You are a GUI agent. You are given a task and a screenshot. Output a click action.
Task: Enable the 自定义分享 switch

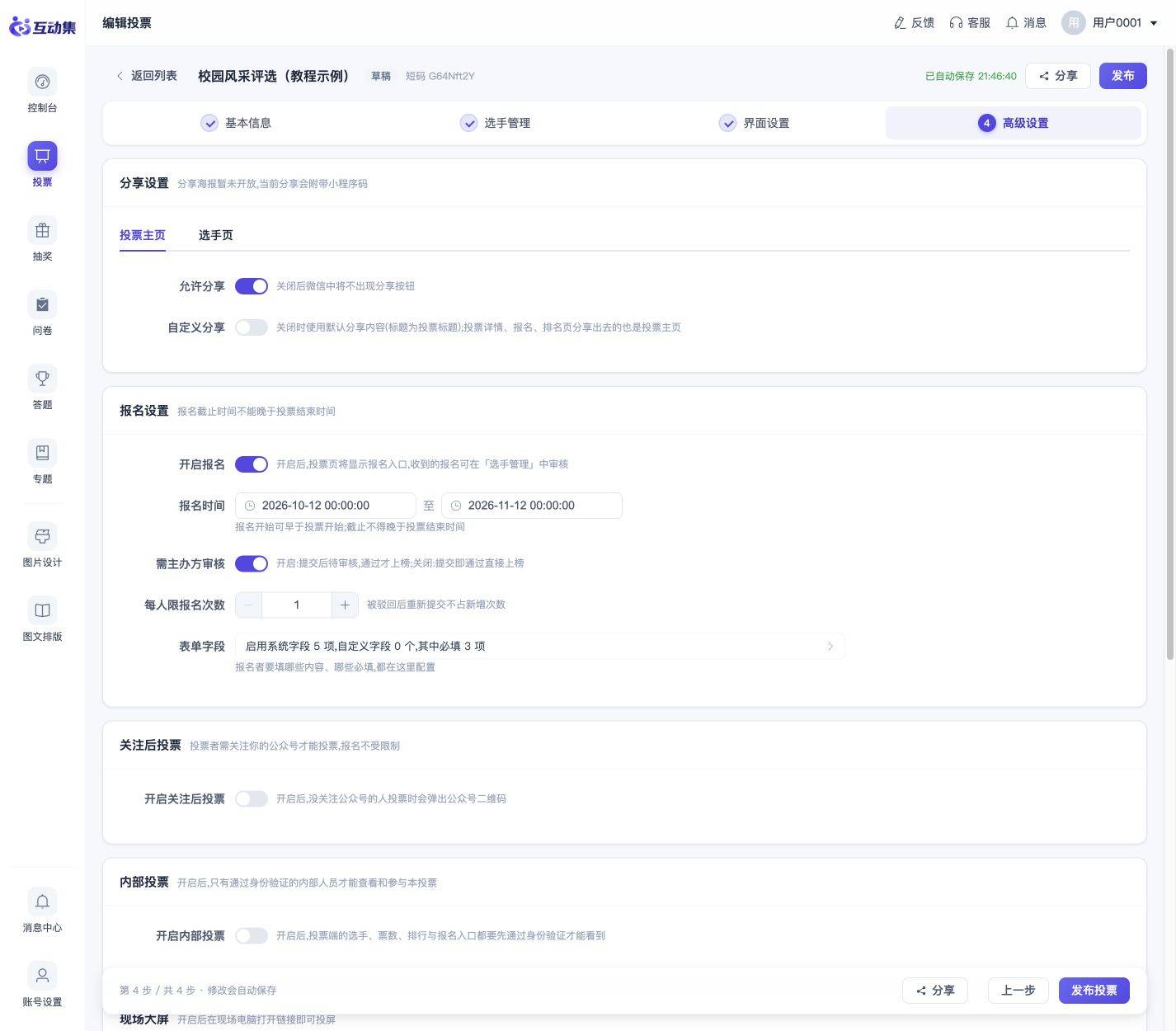click(x=252, y=327)
